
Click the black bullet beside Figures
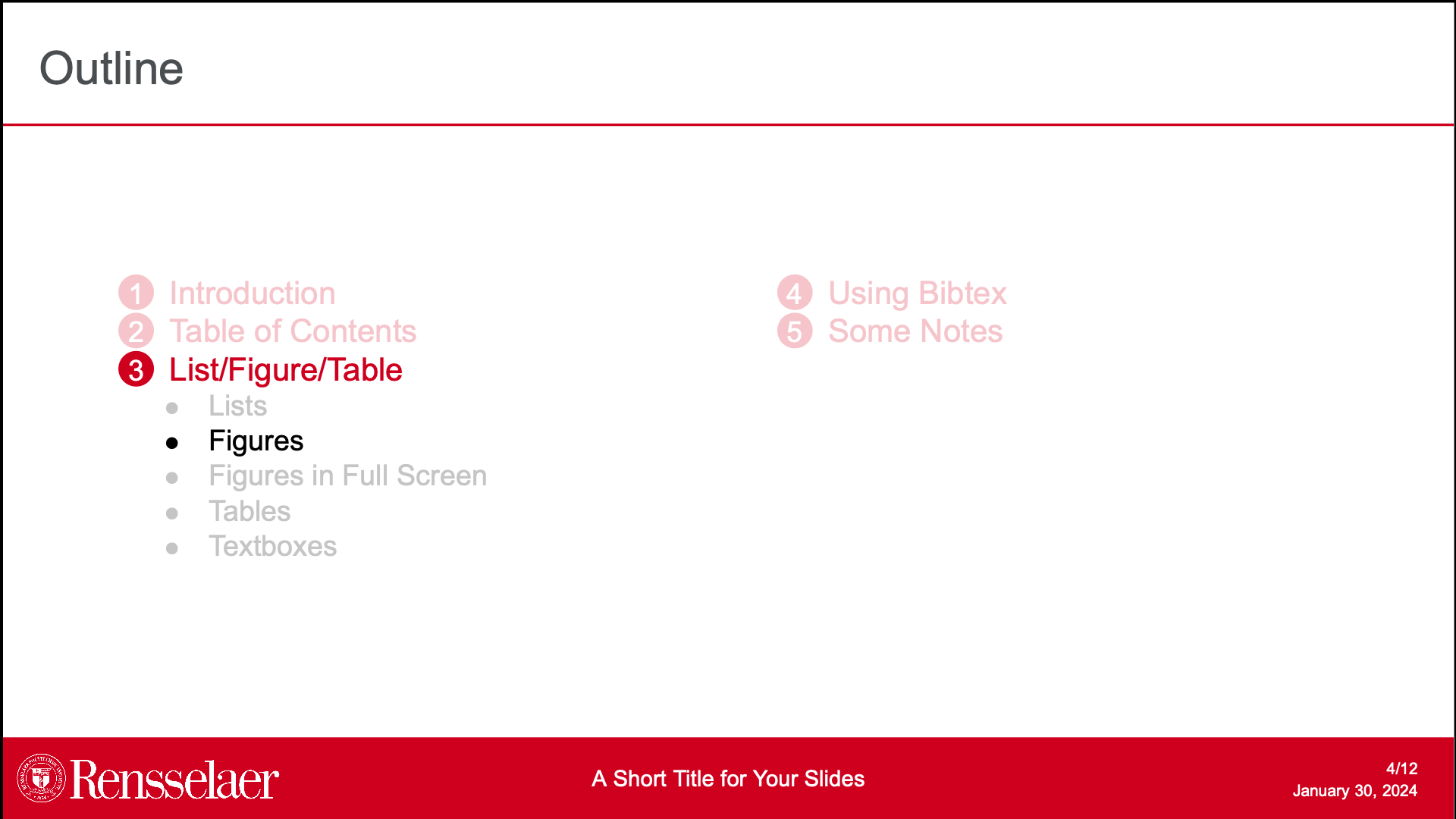tap(172, 443)
